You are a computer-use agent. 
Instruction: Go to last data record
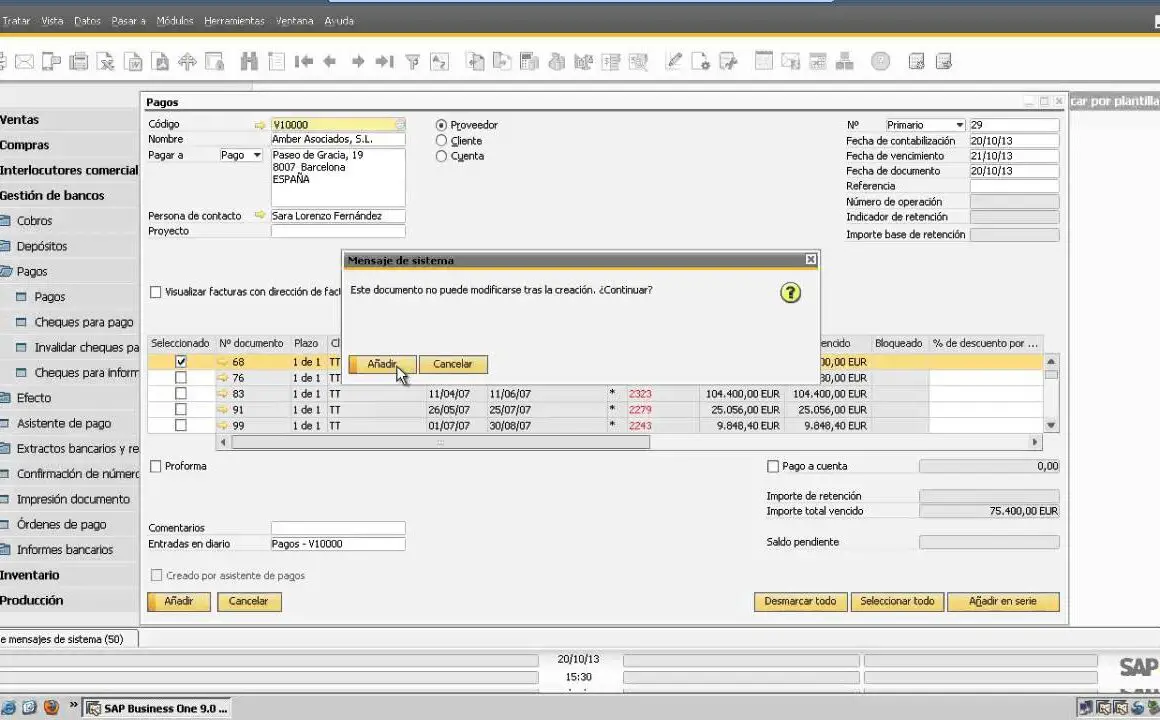[385, 61]
